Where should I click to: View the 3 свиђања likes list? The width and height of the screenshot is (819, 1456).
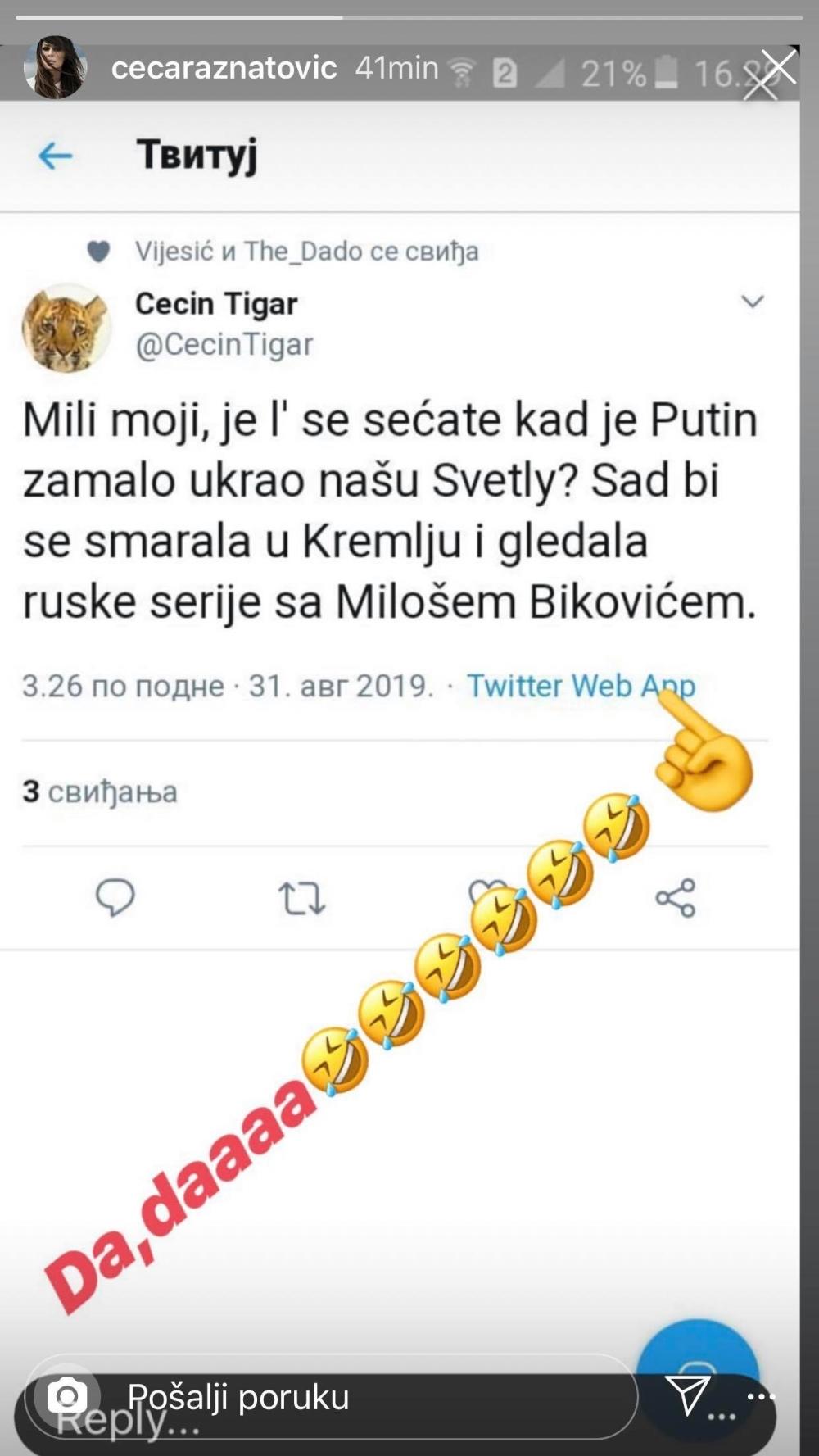(x=100, y=792)
